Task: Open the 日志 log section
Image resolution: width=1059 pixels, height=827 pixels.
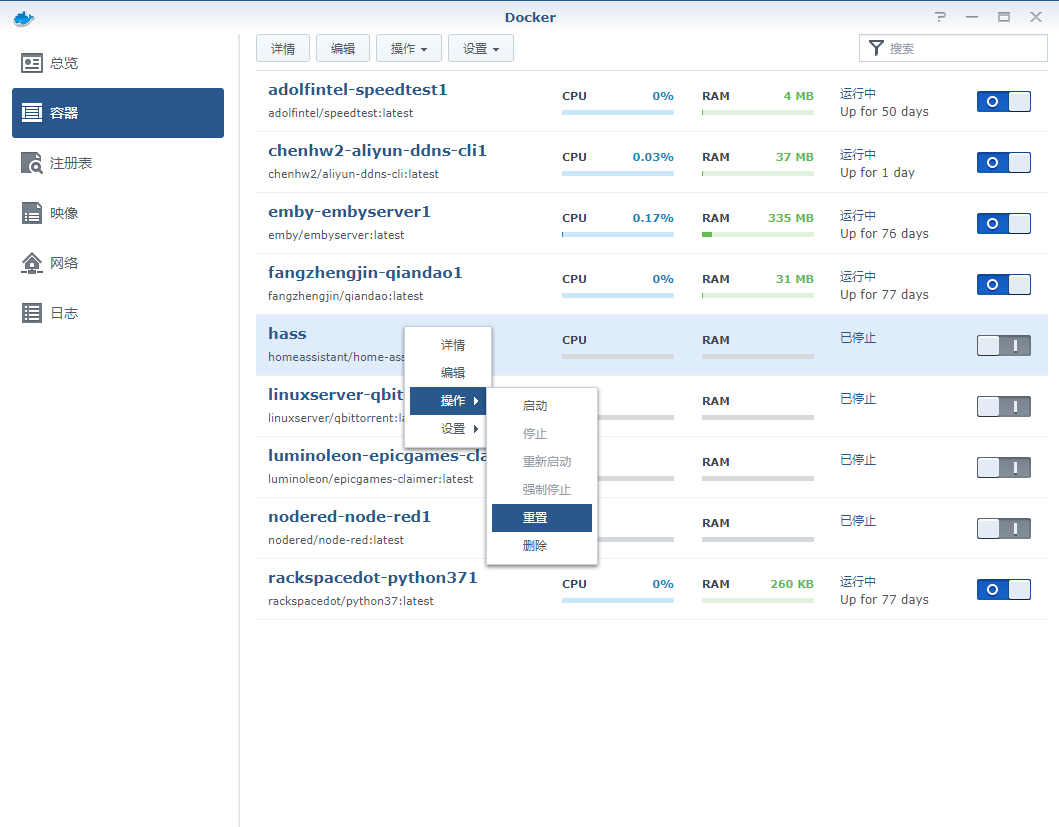Action: [118, 313]
